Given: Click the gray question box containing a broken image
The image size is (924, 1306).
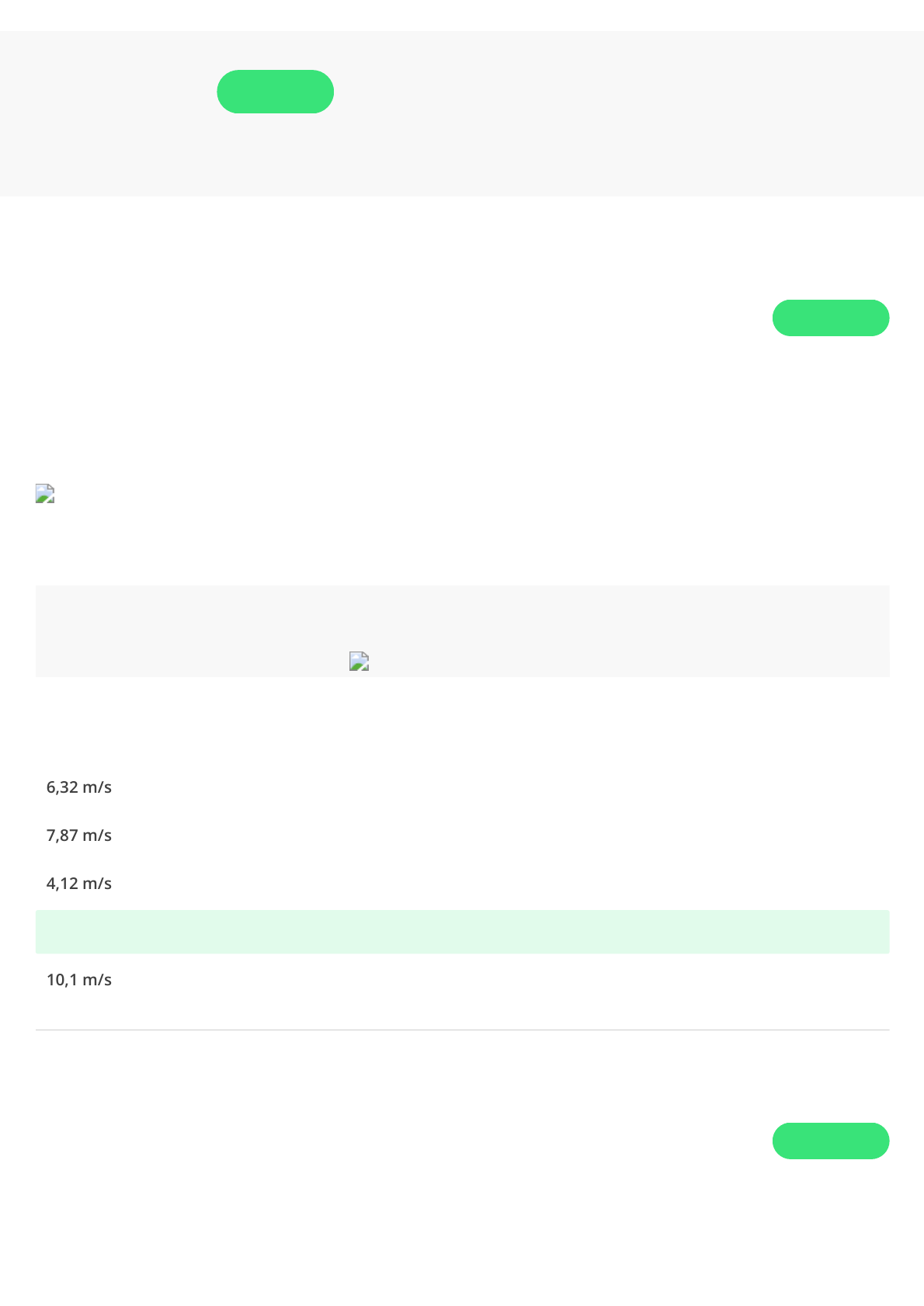Looking at the screenshot, I should [463, 631].
